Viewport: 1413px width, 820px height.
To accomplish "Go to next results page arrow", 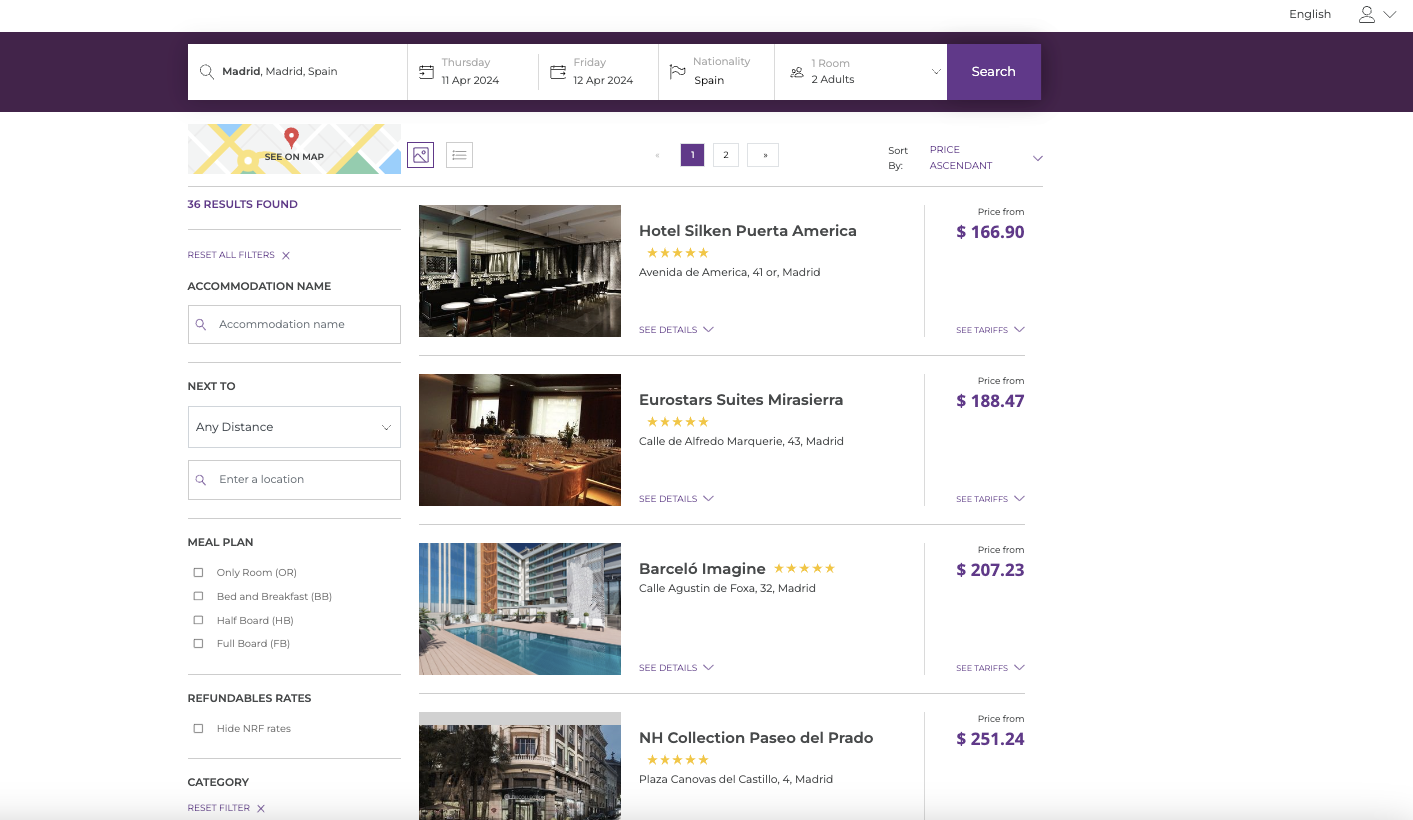I will (x=763, y=155).
